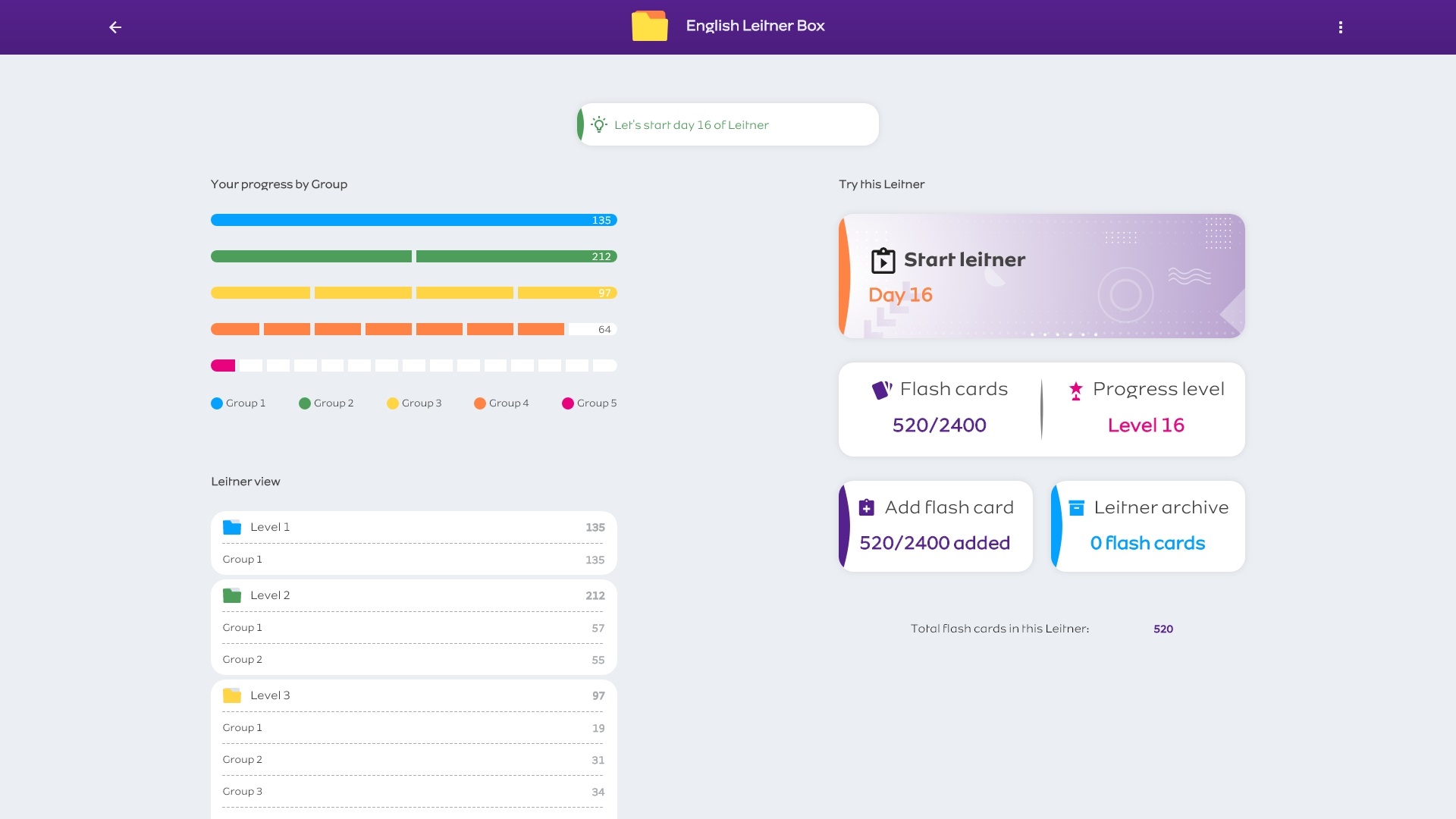This screenshot has height=819, width=1456.
Task: Click the Progress level star icon
Action: click(1075, 391)
